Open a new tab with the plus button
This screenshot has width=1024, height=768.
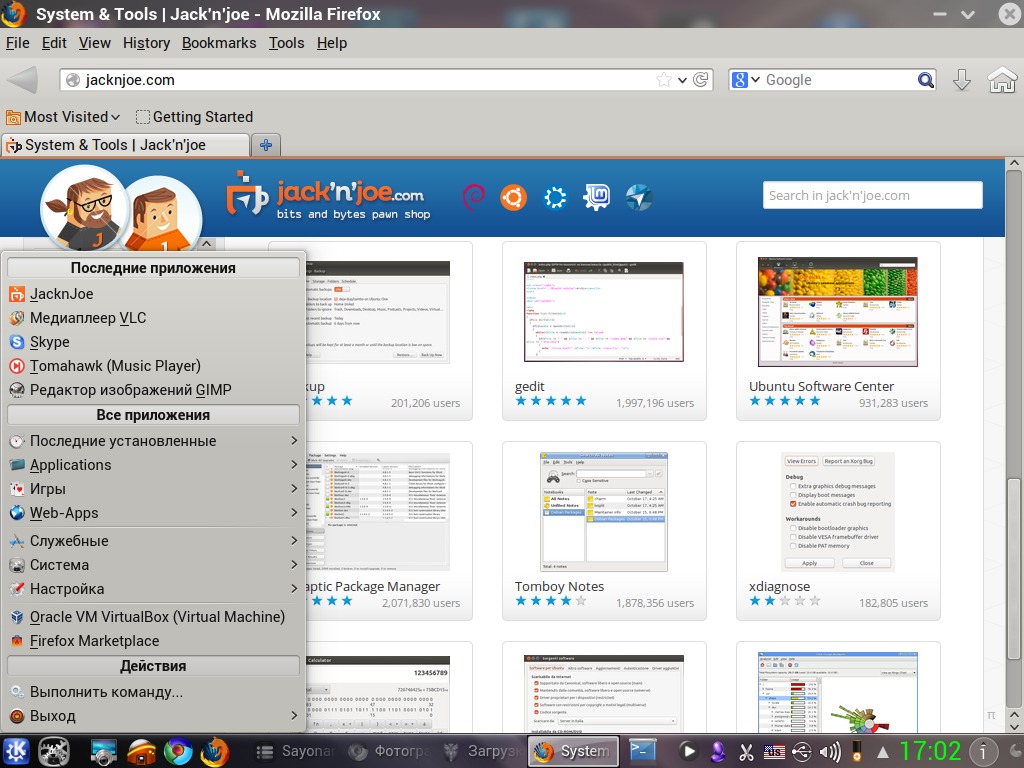pyautogui.click(x=266, y=145)
